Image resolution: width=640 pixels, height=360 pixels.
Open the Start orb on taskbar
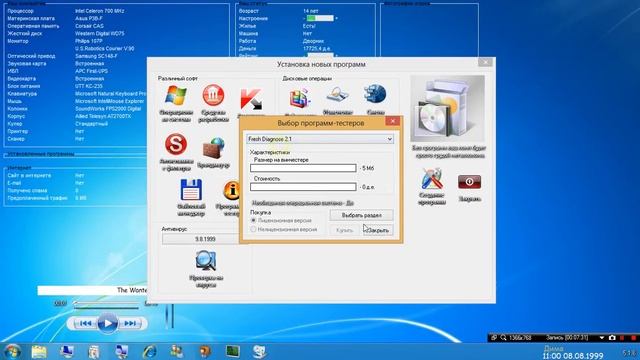coord(12,351)
